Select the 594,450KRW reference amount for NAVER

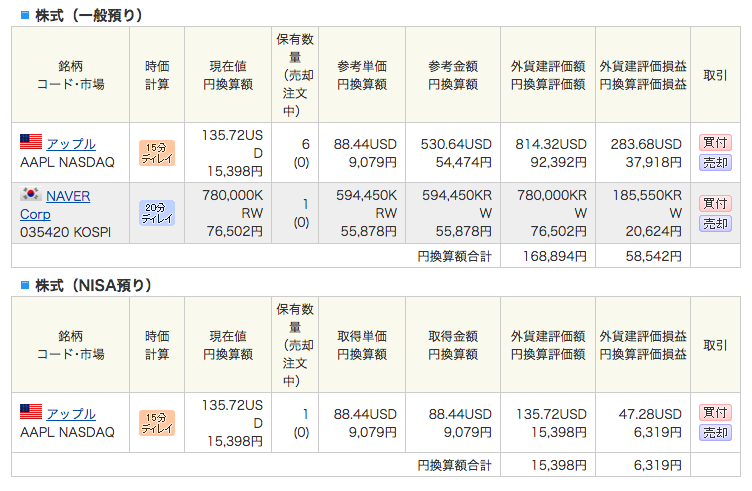point(457,204)
